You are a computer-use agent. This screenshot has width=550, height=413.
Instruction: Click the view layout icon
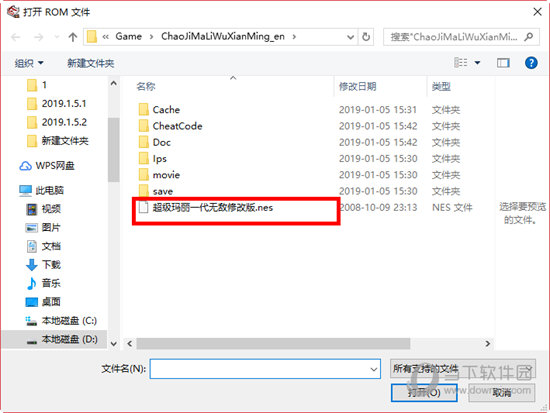461,63
